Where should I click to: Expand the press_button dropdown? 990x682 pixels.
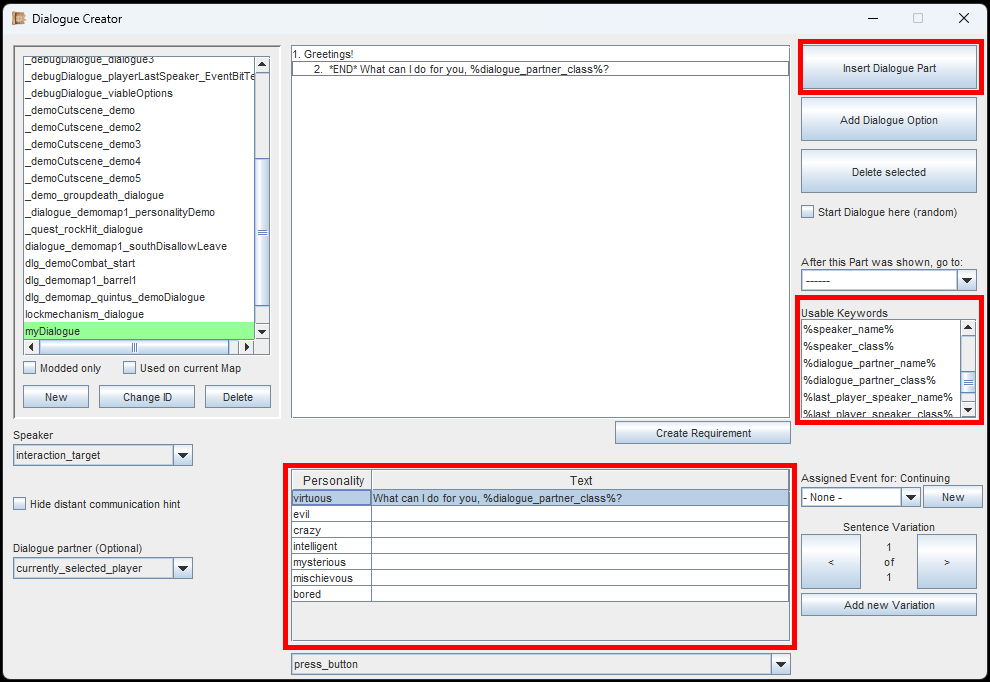coord(780,664)
